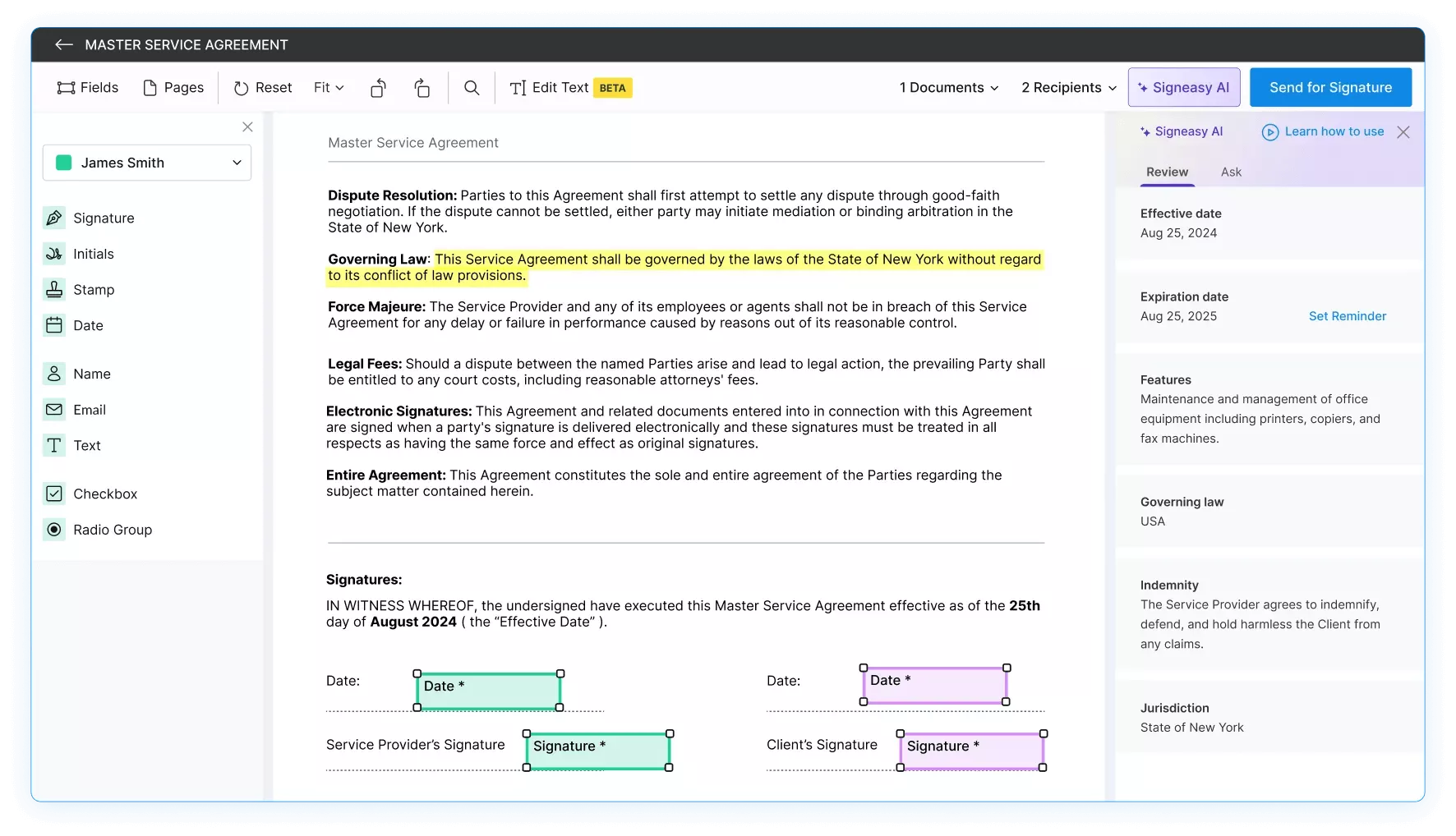This screenshot has height=836, width=1456.
Task: Select the Checkbox field tool
Action: (105, 493)
